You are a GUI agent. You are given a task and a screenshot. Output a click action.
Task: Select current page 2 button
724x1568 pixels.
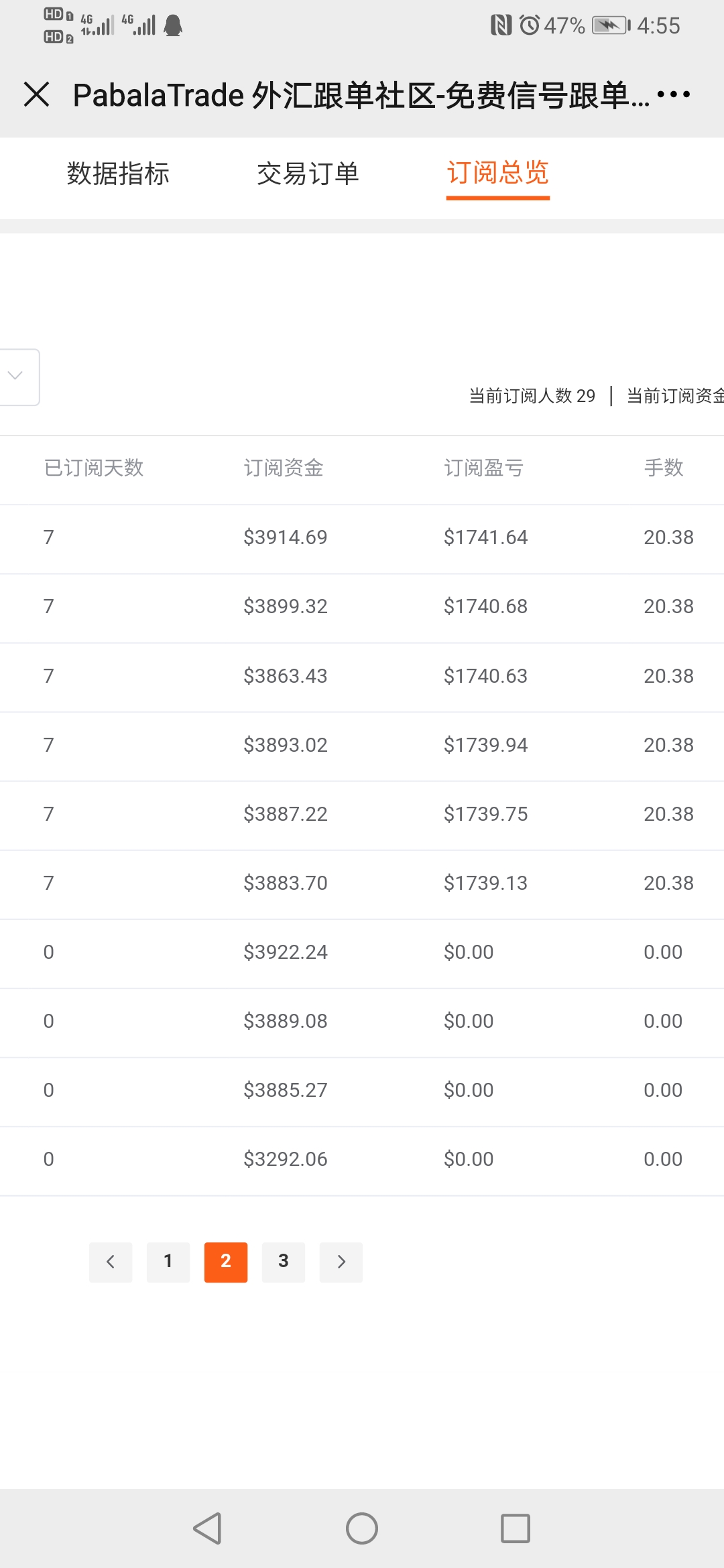pyautogui.click(x=226, y=1262)
